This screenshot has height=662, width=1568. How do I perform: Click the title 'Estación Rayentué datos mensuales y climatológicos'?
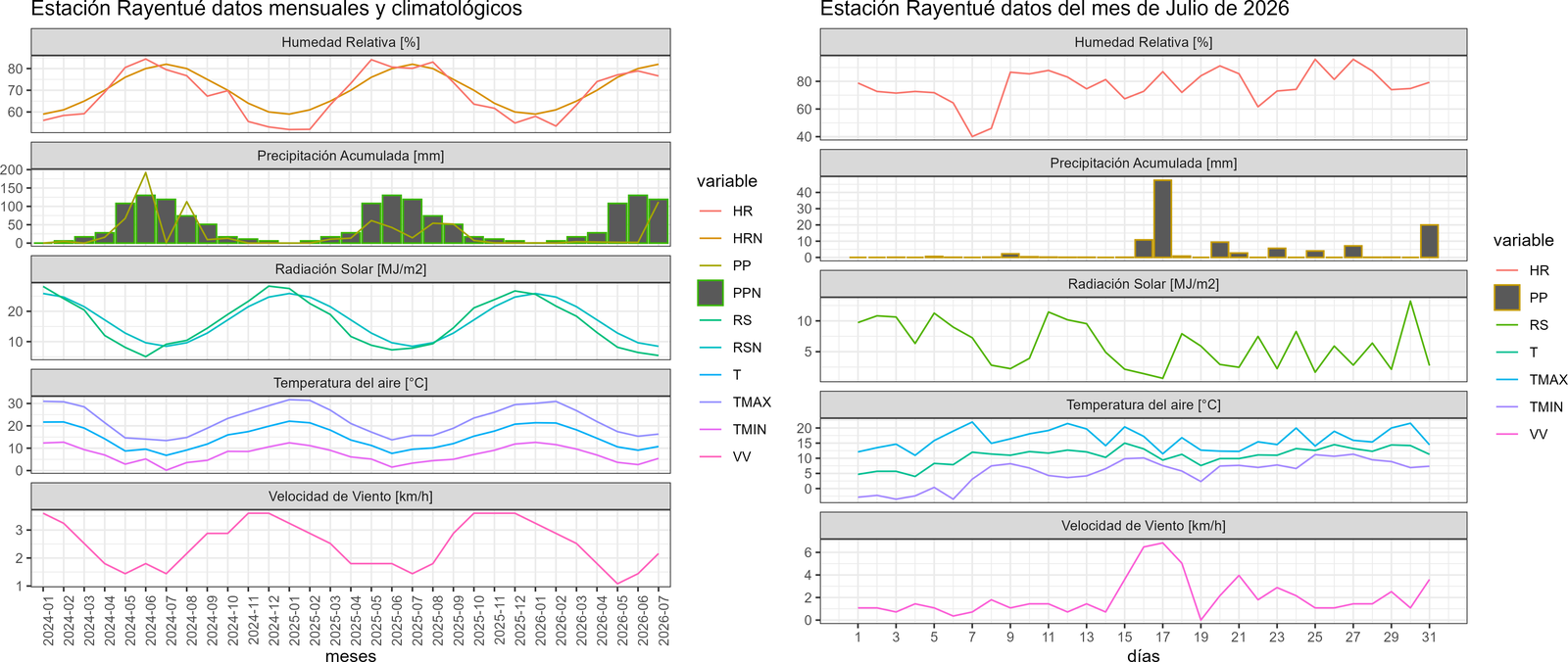(x=276, y=10)
